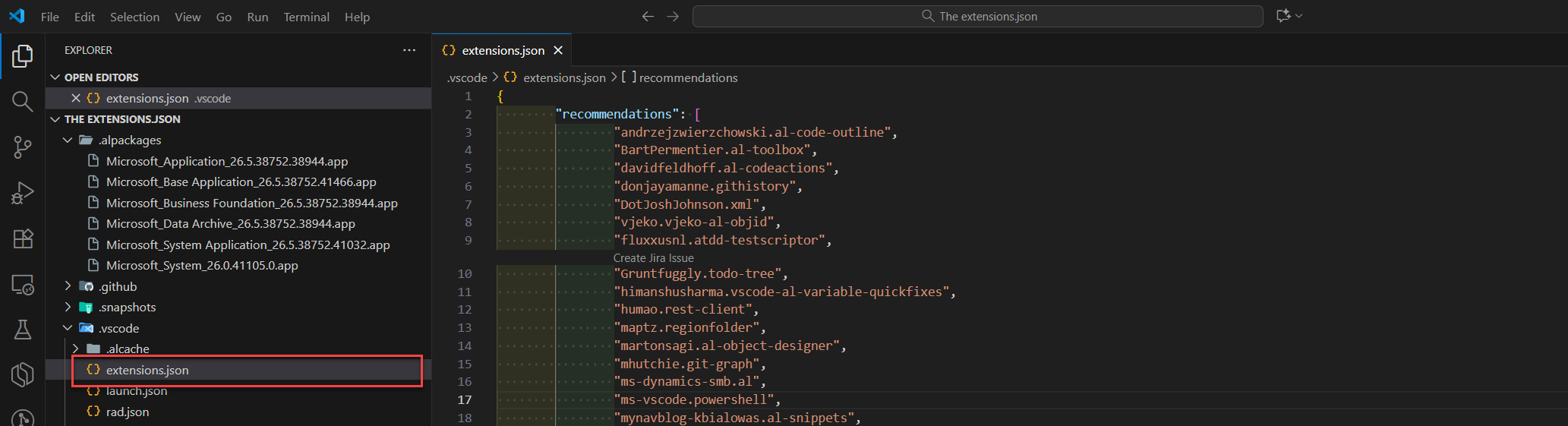Open the Copilot chat icon in title bar
Image resolution: width=1568 pixels, height=426 pixels.
1283,16
